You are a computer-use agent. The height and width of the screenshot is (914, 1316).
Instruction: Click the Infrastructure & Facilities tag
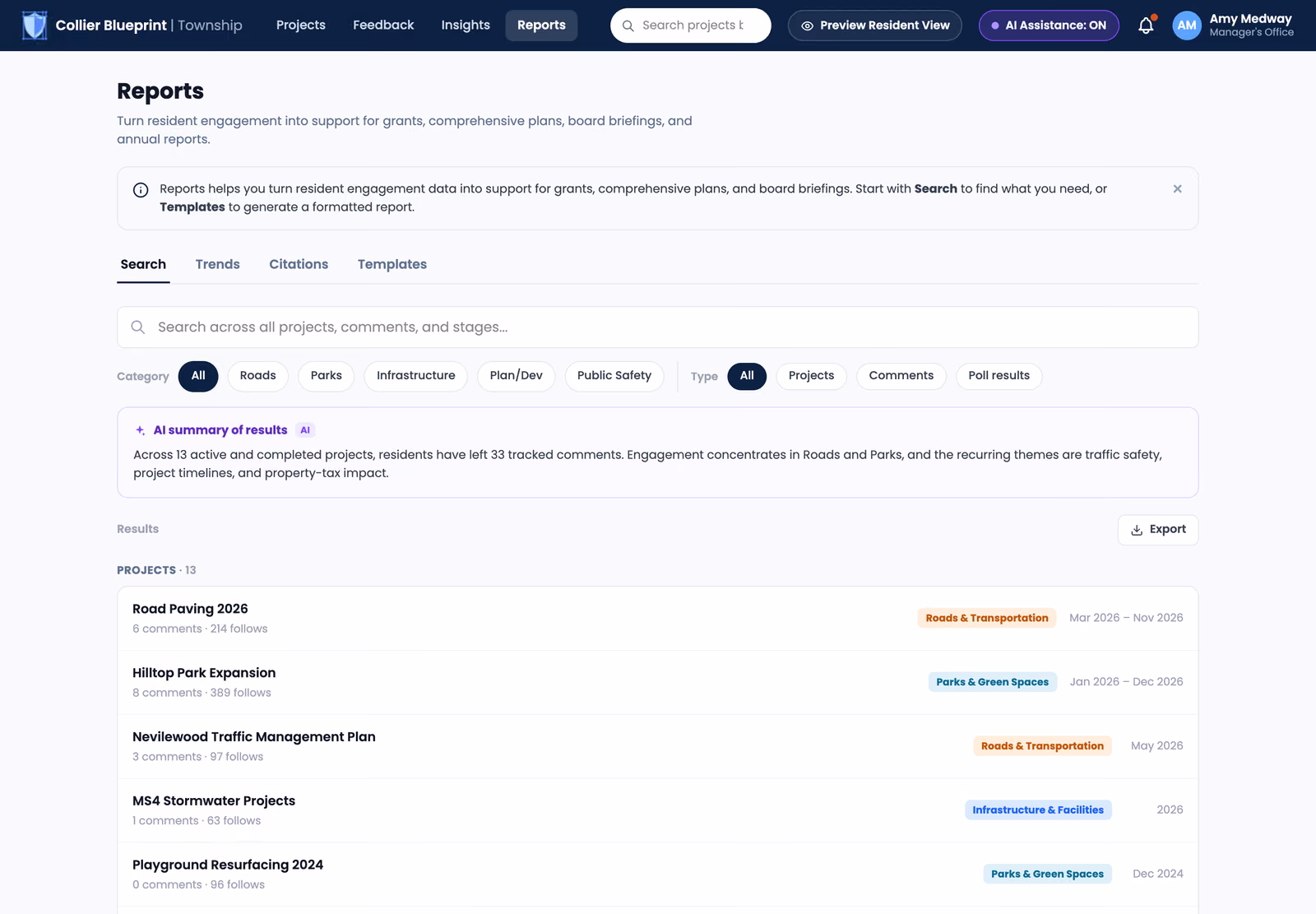pyautogui.click(x=1038, y=810)
